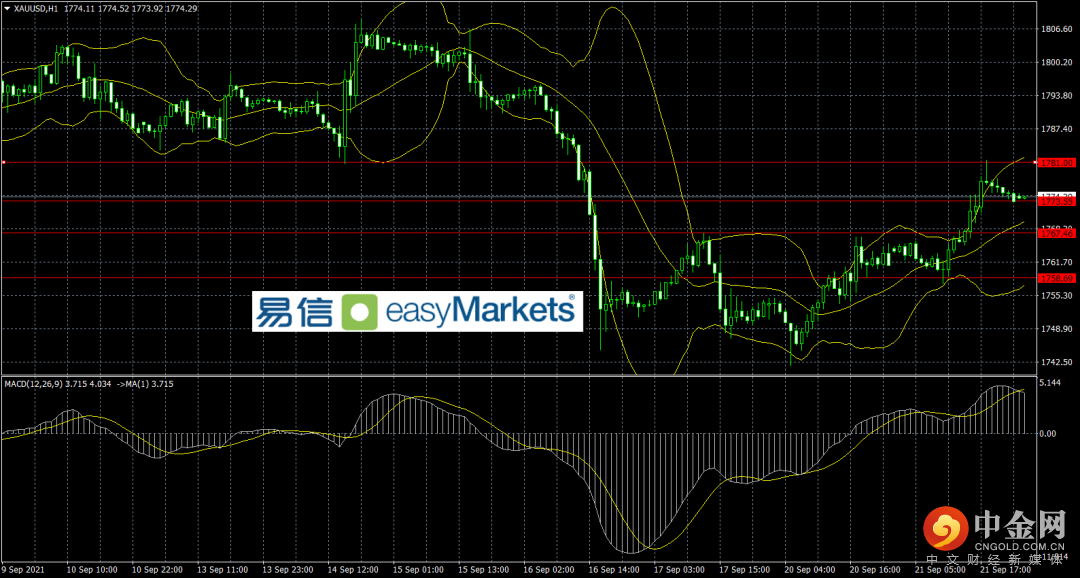Click the 1748.90 price axis value
The width and height of the screenshot is (1080, 578).
click(1057, 329)
